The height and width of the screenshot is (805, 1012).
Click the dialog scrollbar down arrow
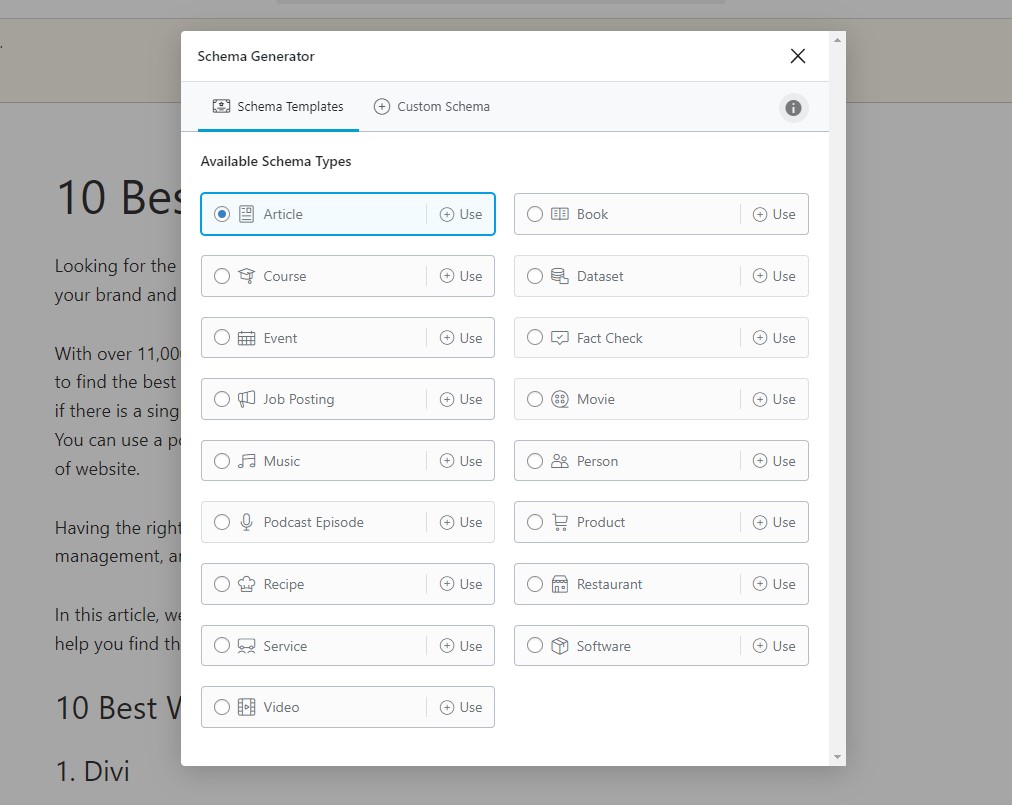837,757
